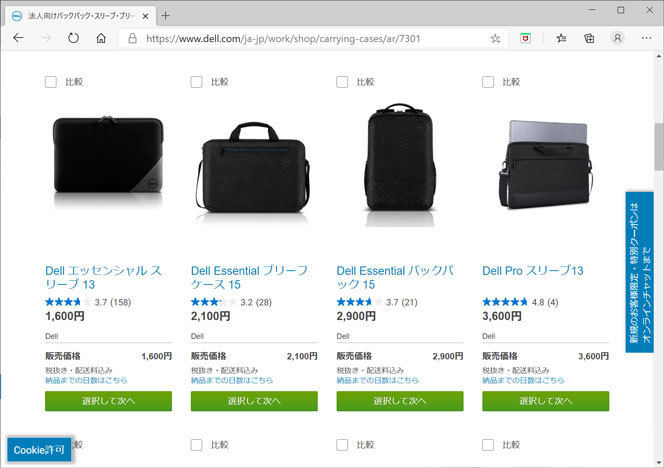The image size is (664, 468).
Task: Click the large 3,600円 price text
Action: [502, 316]
